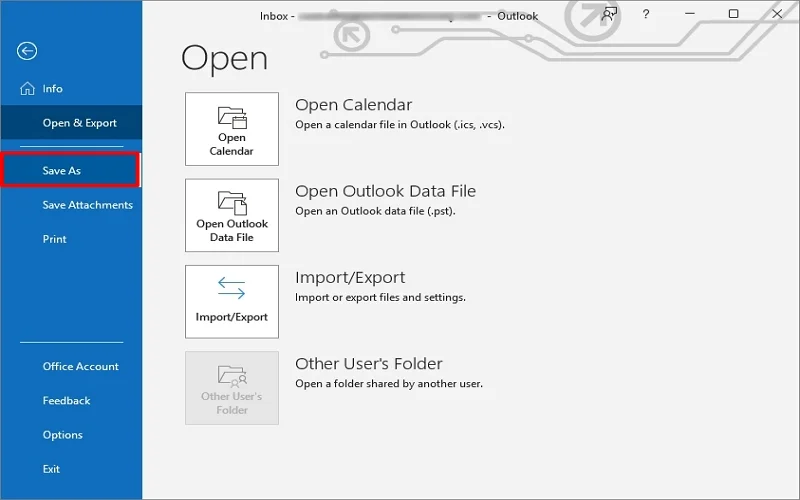Click the Open Calendar button
The image size is (800, 500).
point(232,129)
